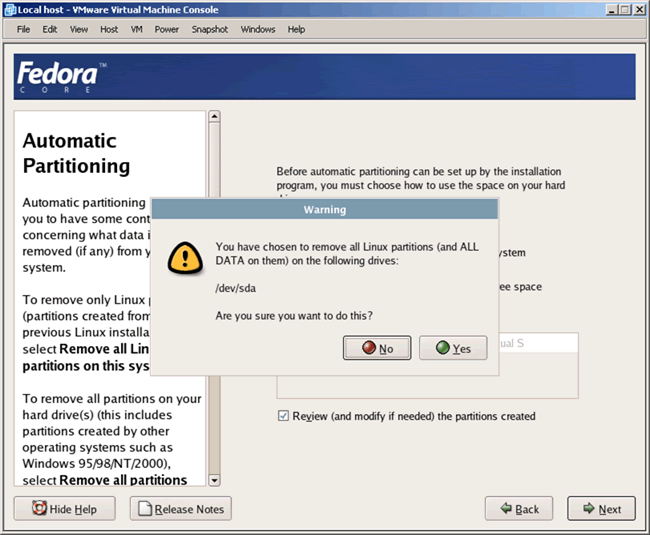This screenshot has width=650, height=535.
Task: Uncheck Review partitions created checkbox
Action: (284, 416)
